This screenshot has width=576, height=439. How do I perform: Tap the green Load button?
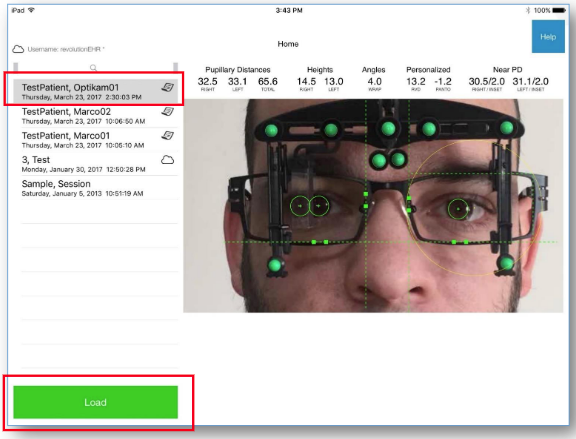pyautogui.click(x=96, y=402)
